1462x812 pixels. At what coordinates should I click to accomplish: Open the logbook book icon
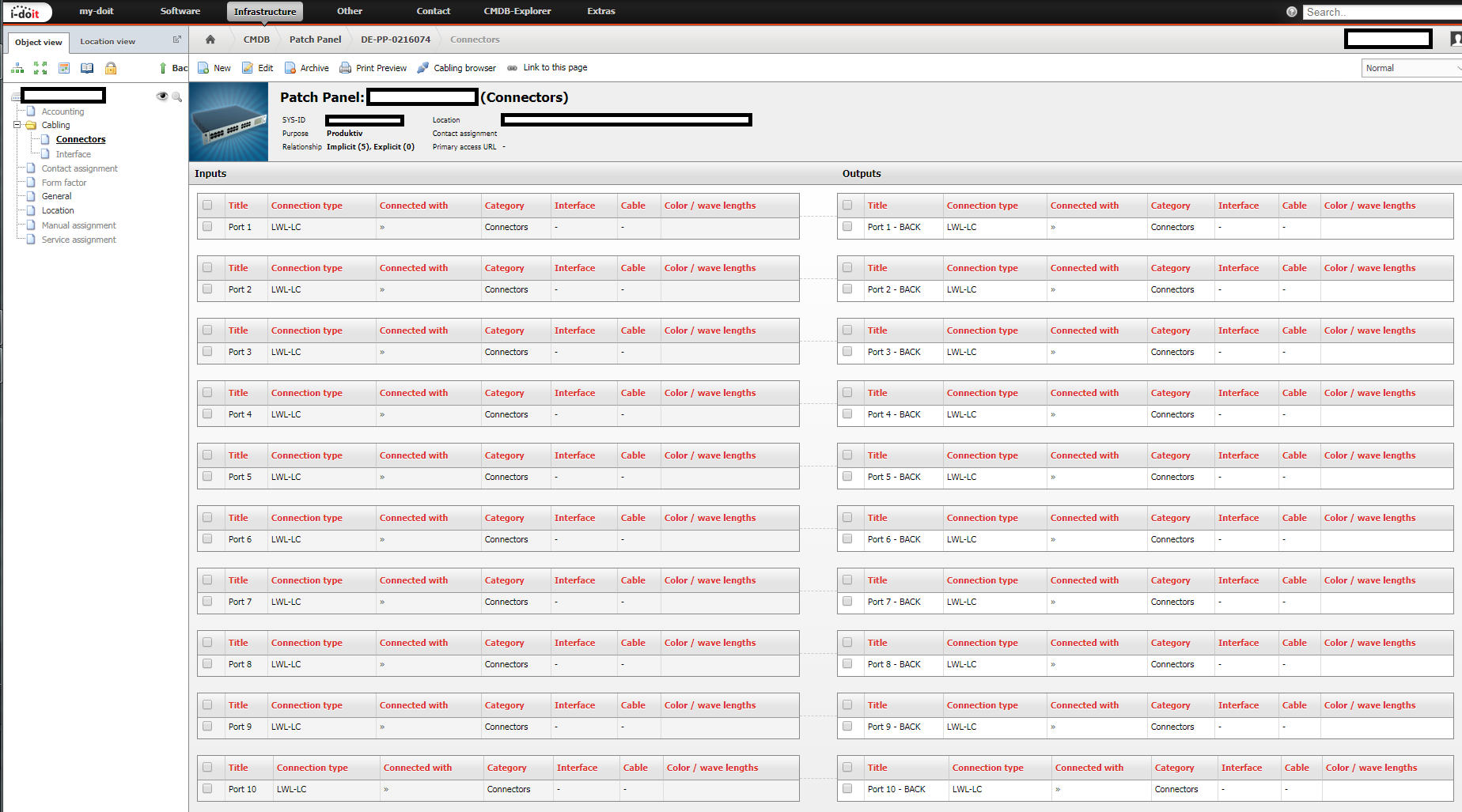(87, 69)
